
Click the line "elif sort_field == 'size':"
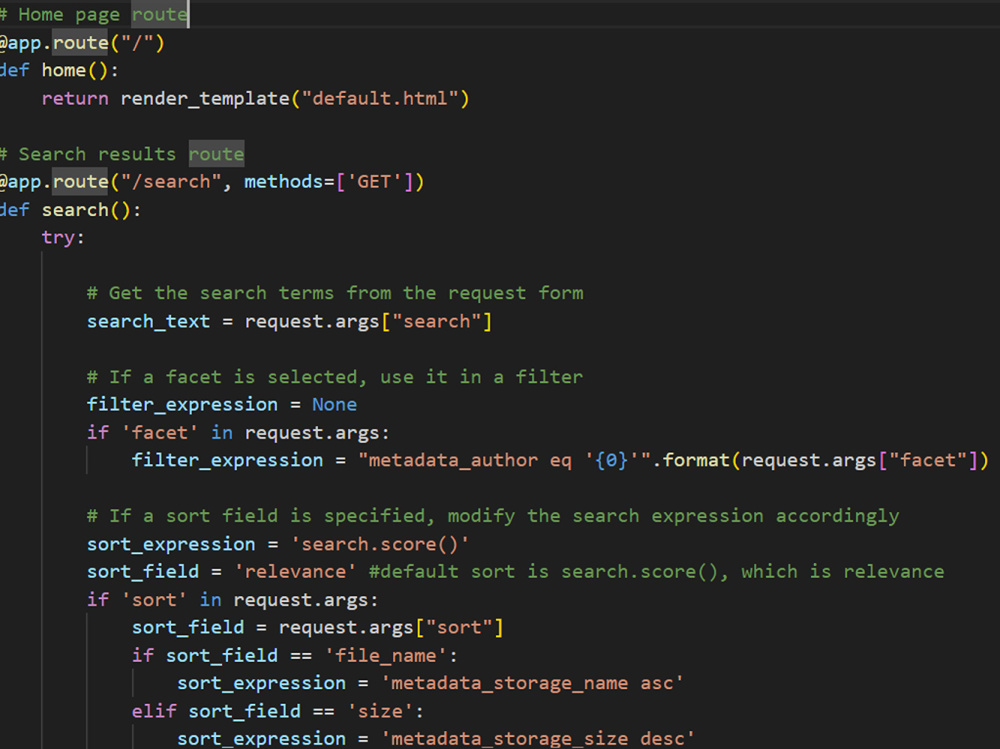(278, 711)
